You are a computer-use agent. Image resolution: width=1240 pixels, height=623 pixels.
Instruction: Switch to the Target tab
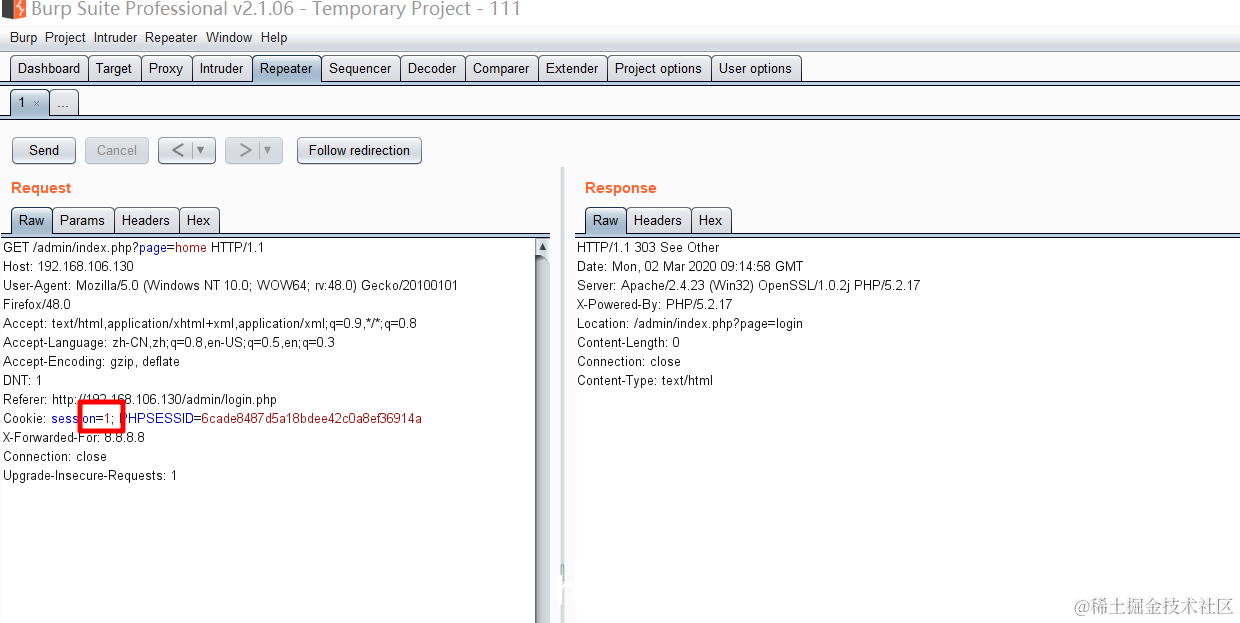point(114,68)
